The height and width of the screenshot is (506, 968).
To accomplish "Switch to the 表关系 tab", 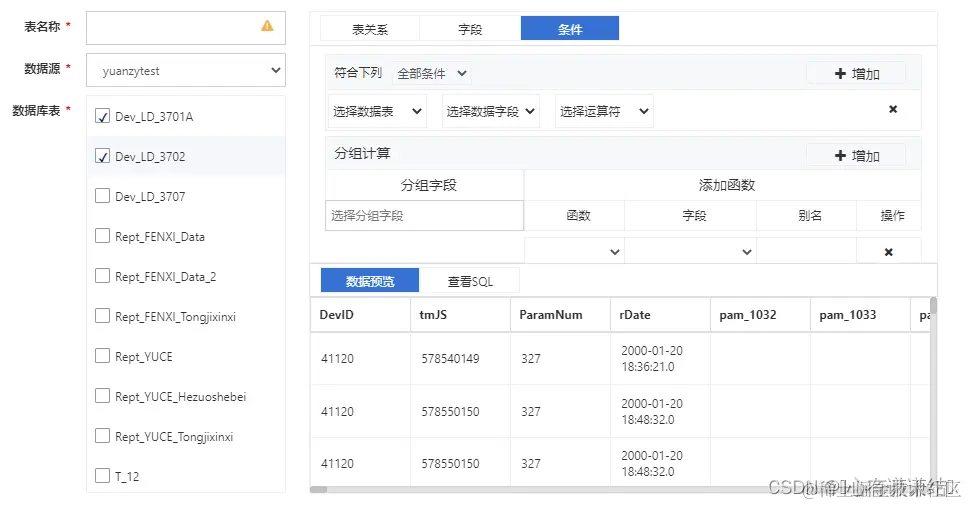I will coord(370,29).
